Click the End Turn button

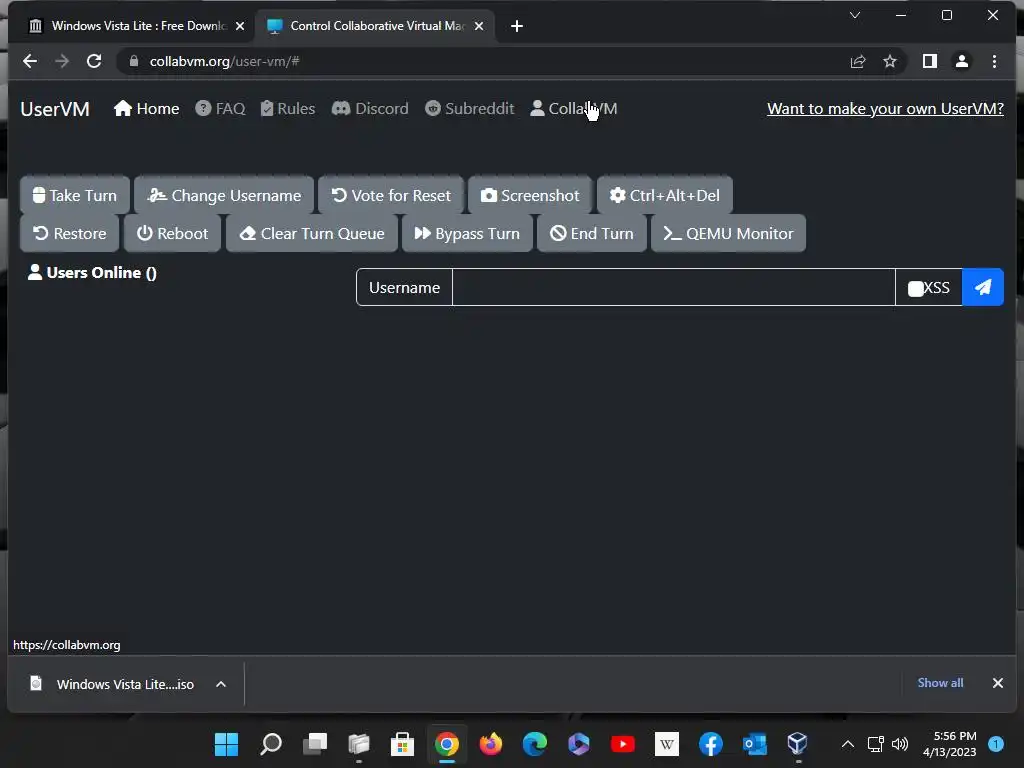coord(592,233)
